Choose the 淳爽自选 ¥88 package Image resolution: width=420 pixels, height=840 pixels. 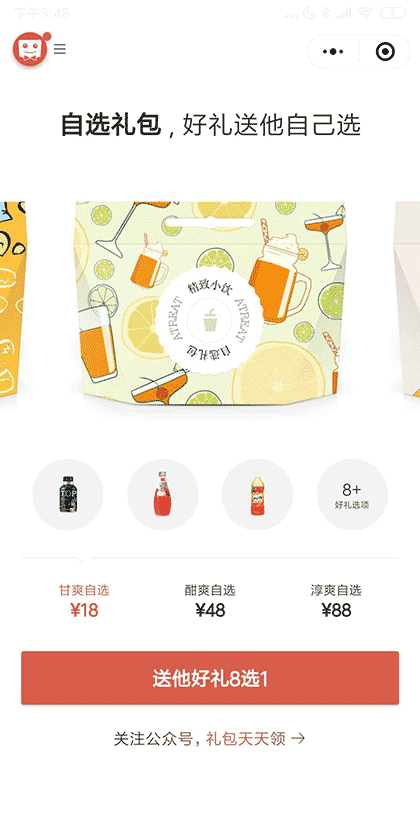[x=336, y=601]
